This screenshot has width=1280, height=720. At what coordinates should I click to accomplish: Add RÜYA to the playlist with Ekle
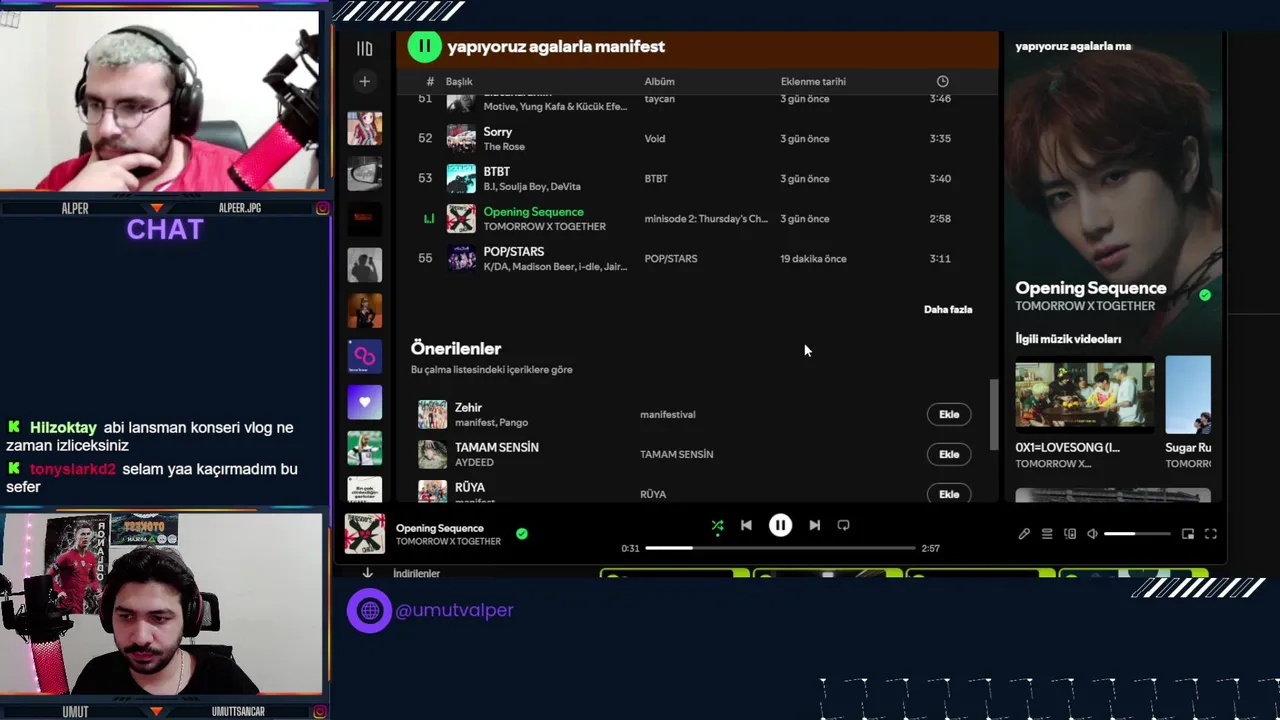[x=949, y=494]
